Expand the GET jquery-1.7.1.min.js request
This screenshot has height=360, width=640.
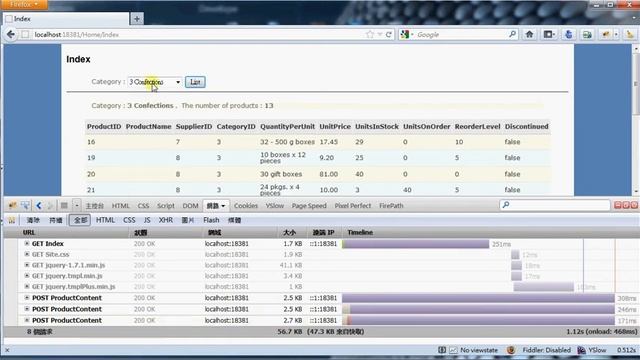click(27, 264)
